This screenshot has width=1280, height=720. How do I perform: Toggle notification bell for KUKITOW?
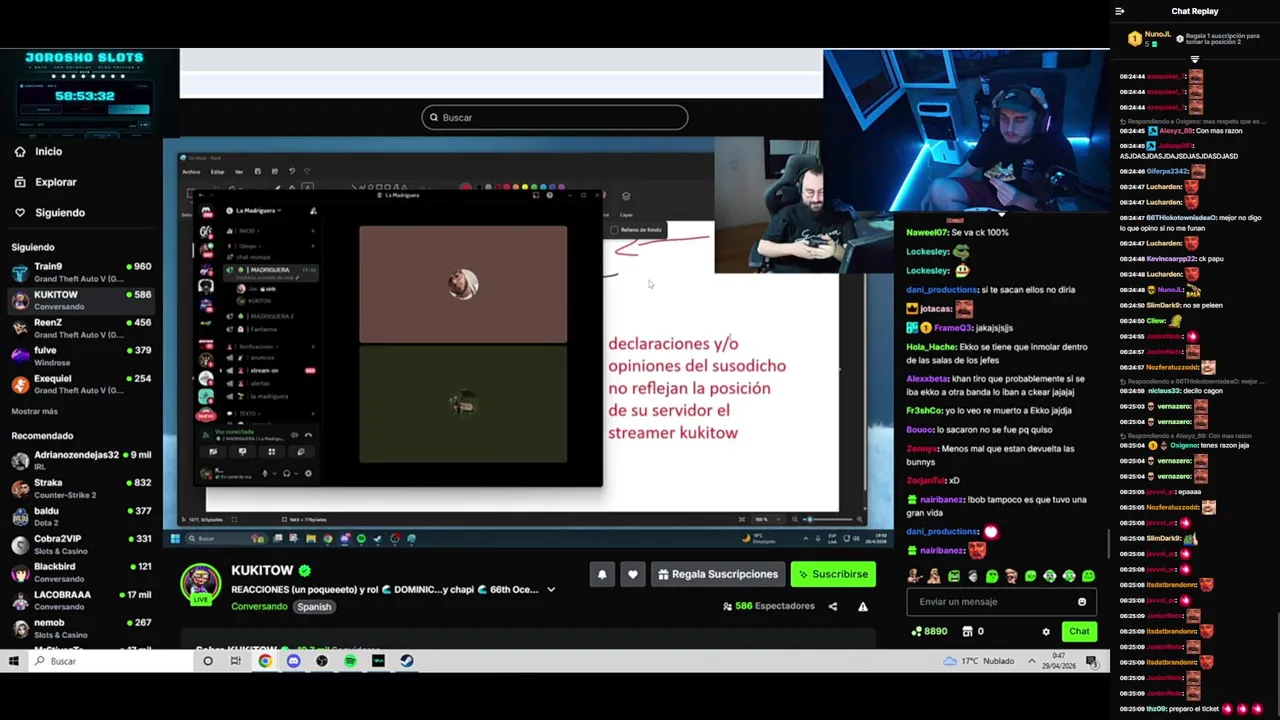602,574
